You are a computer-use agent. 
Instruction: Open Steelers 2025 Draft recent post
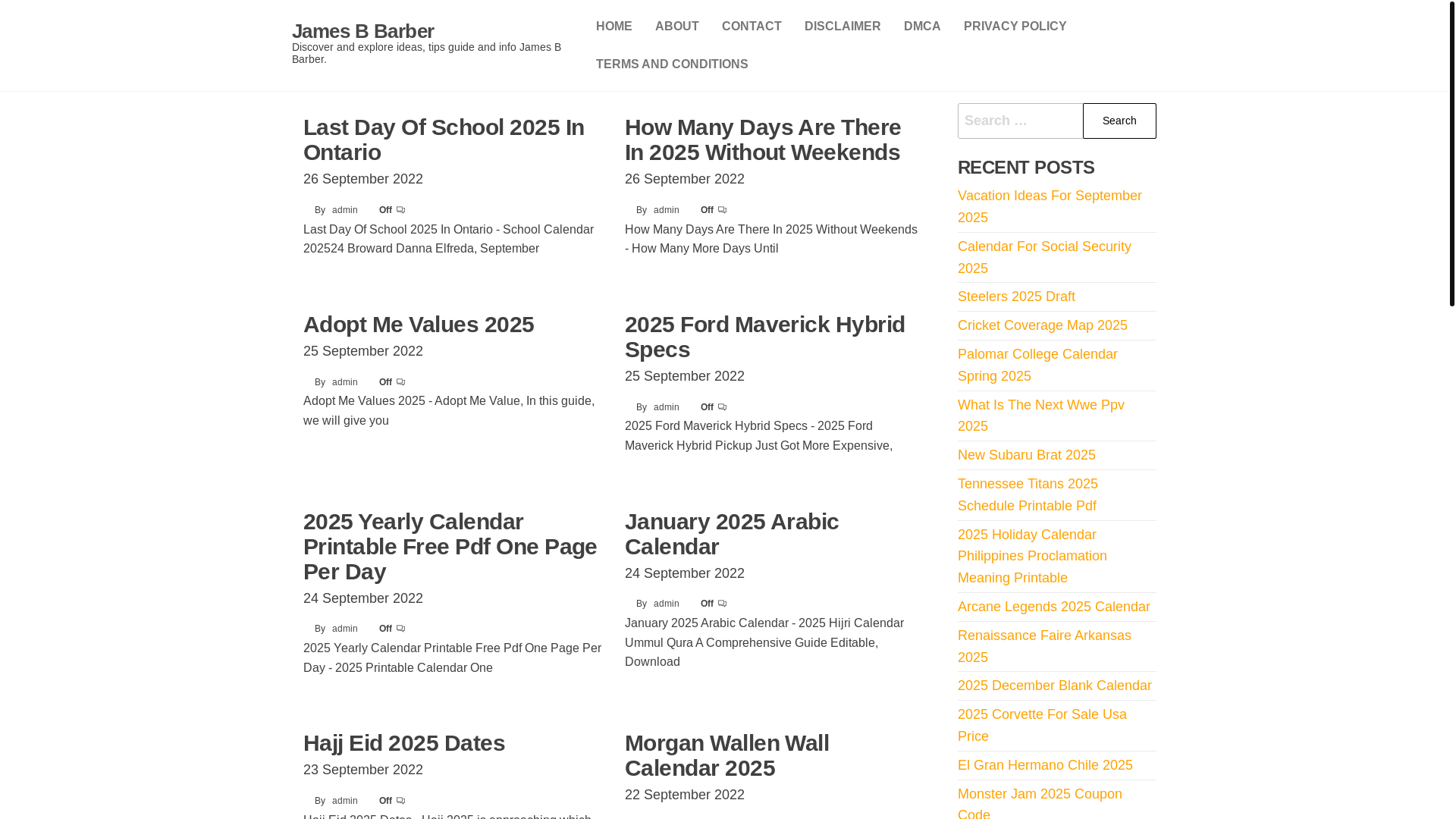1015,297
